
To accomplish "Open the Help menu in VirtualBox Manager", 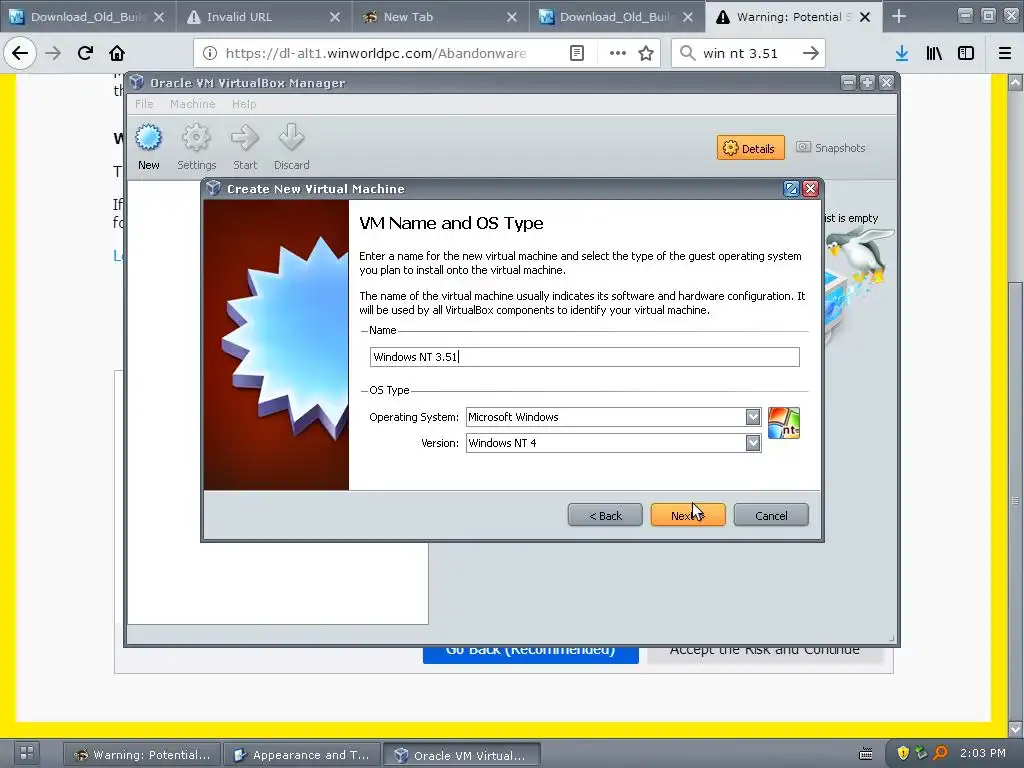I will click(x=244, y=104).
